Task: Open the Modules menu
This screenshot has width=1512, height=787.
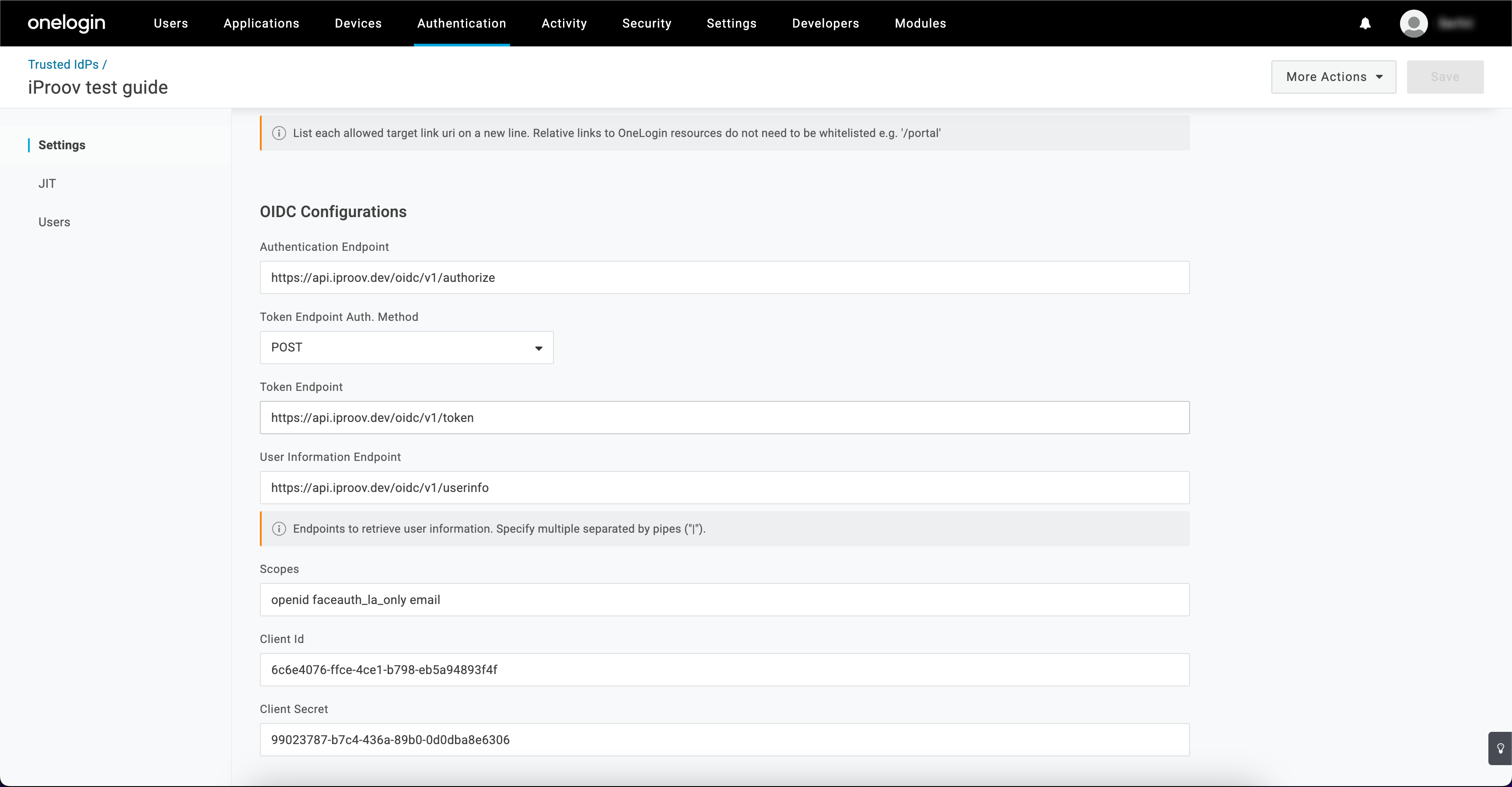Action: (x=920, y=24)
